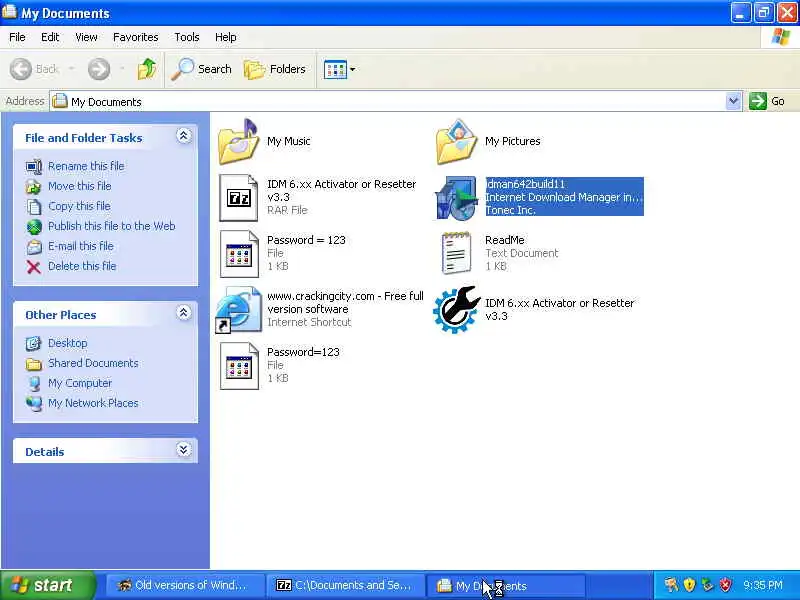
Task: Click the 'idman642build11' file name
Action: pos(526,184)
